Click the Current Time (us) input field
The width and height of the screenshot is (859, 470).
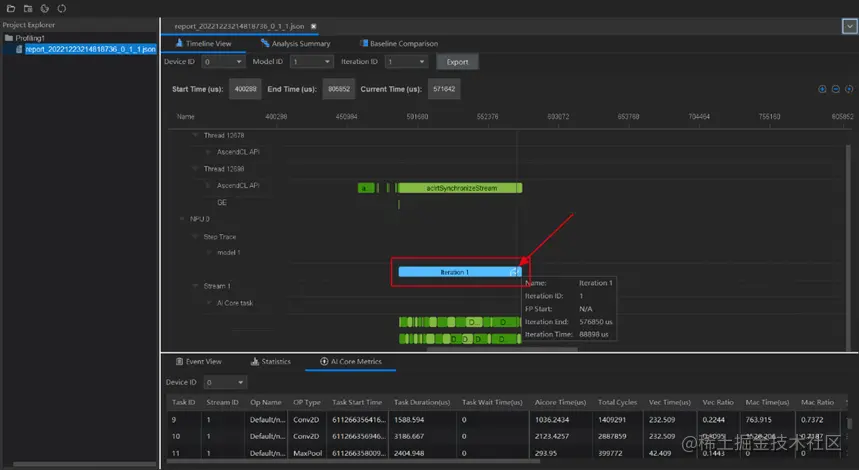coord(444,89)
